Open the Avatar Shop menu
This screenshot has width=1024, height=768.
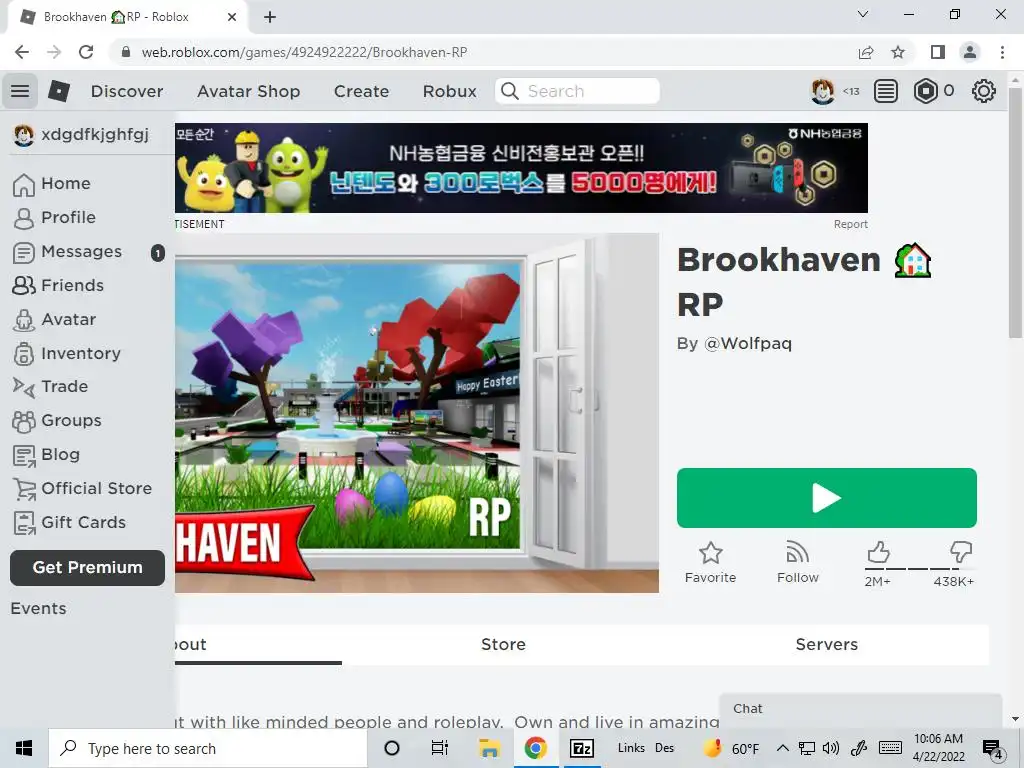pyautogui.click(x=248, y=91)
